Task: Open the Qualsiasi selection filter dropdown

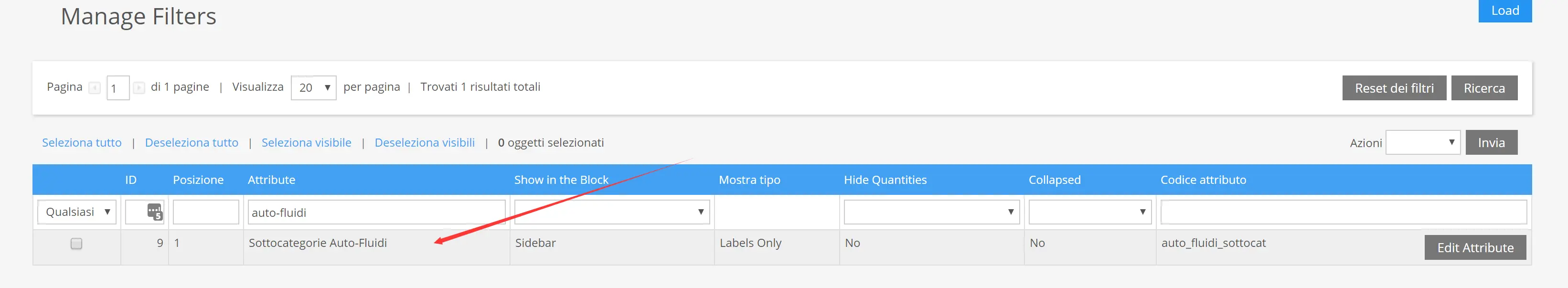Action: pos(77,212)
